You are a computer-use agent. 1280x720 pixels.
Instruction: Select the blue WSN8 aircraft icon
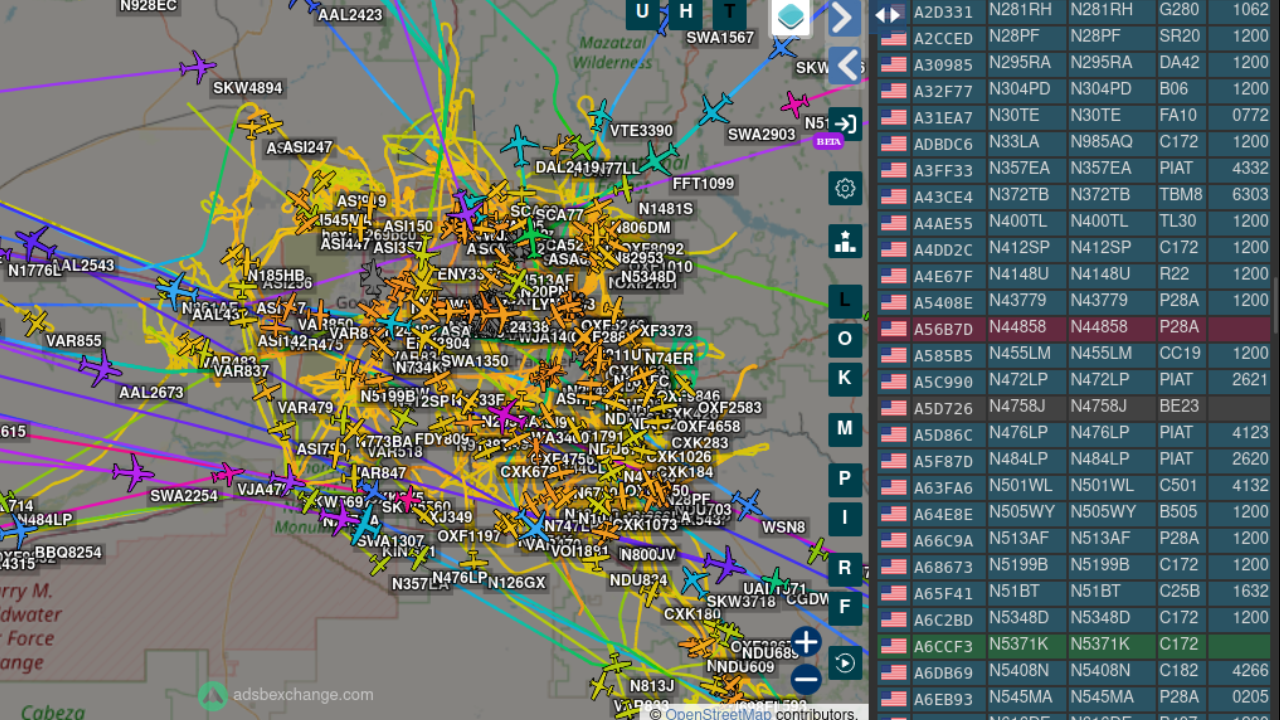(x=746, y=504)
